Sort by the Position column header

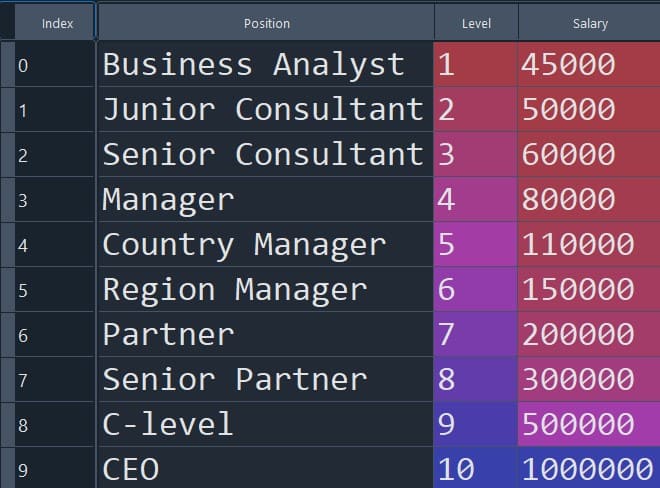tap(266, 23)
